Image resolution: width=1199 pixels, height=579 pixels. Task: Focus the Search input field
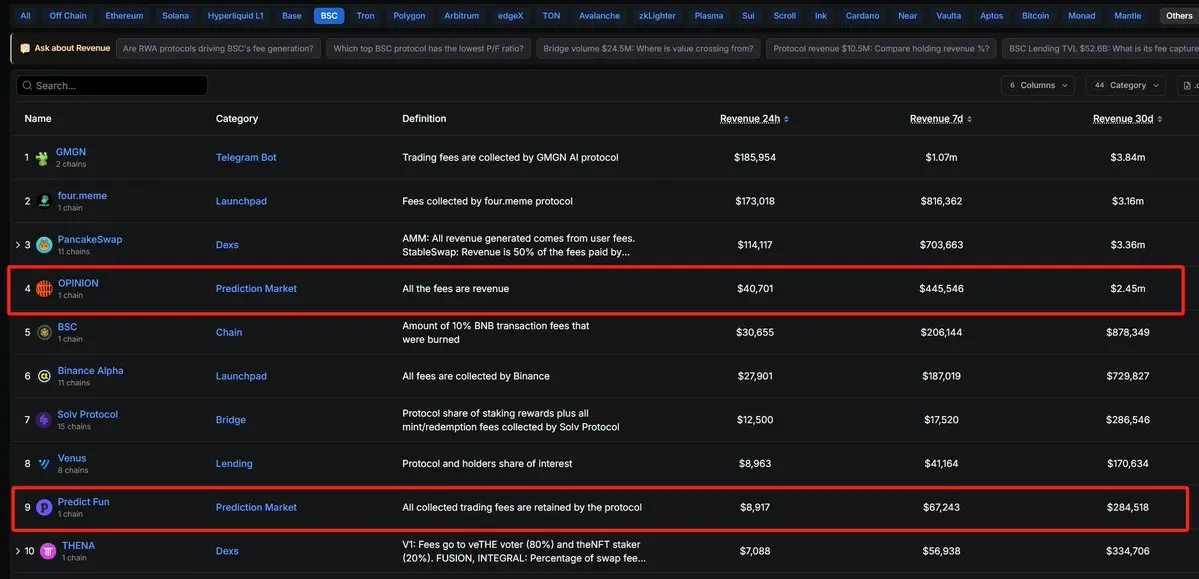click(x=112, y=86)
